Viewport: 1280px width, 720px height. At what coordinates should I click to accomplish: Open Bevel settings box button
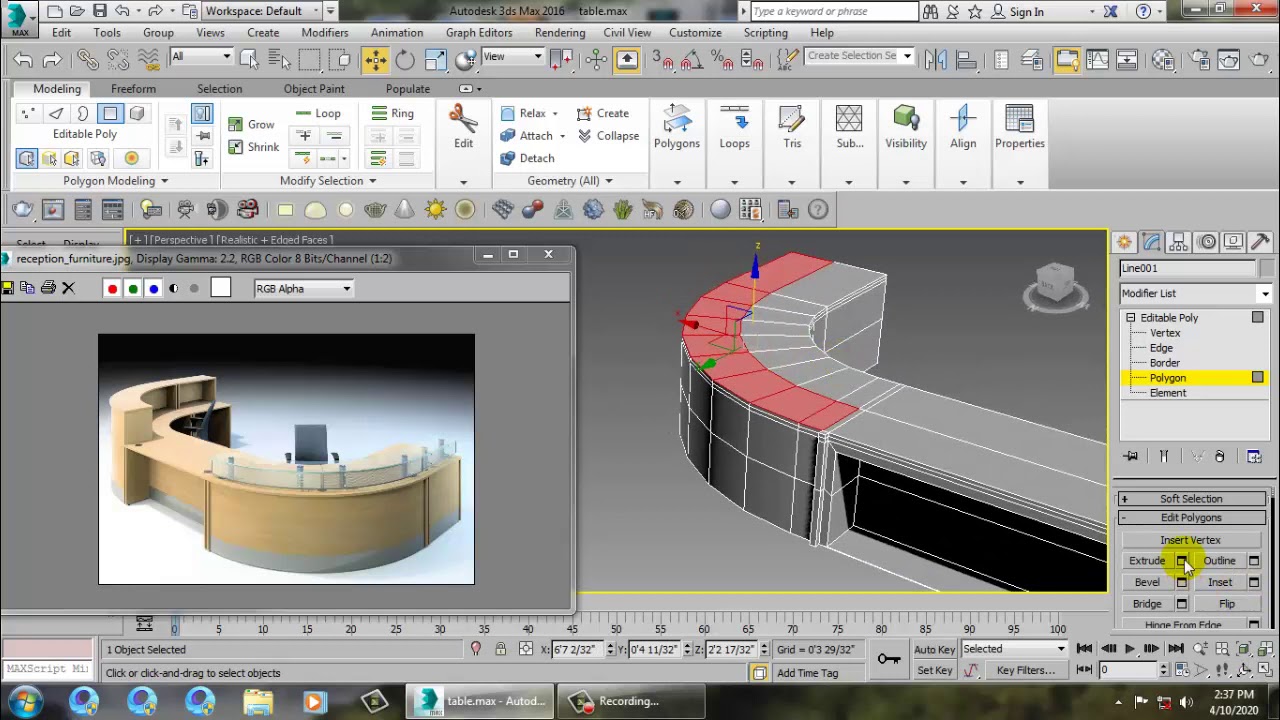point(1181,583)
